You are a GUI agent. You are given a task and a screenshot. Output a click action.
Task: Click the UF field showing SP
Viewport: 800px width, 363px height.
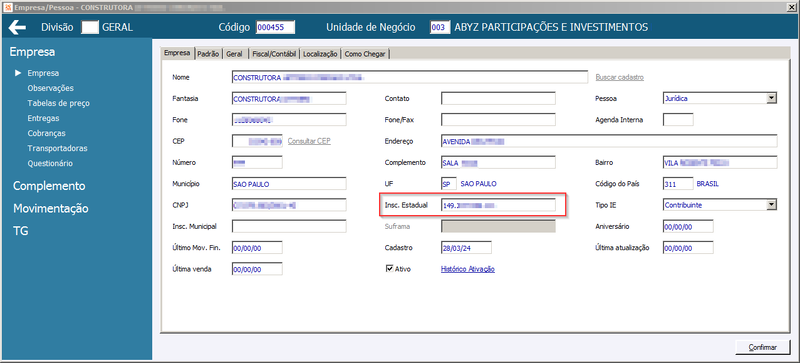(x=448, y=184)
